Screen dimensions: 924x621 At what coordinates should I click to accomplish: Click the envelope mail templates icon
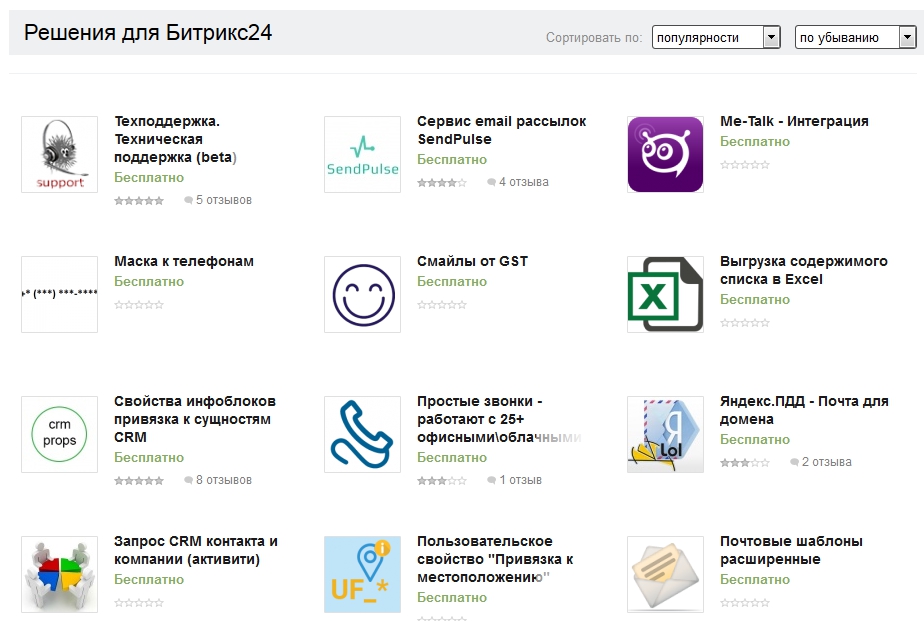click(x=665, y=575)
